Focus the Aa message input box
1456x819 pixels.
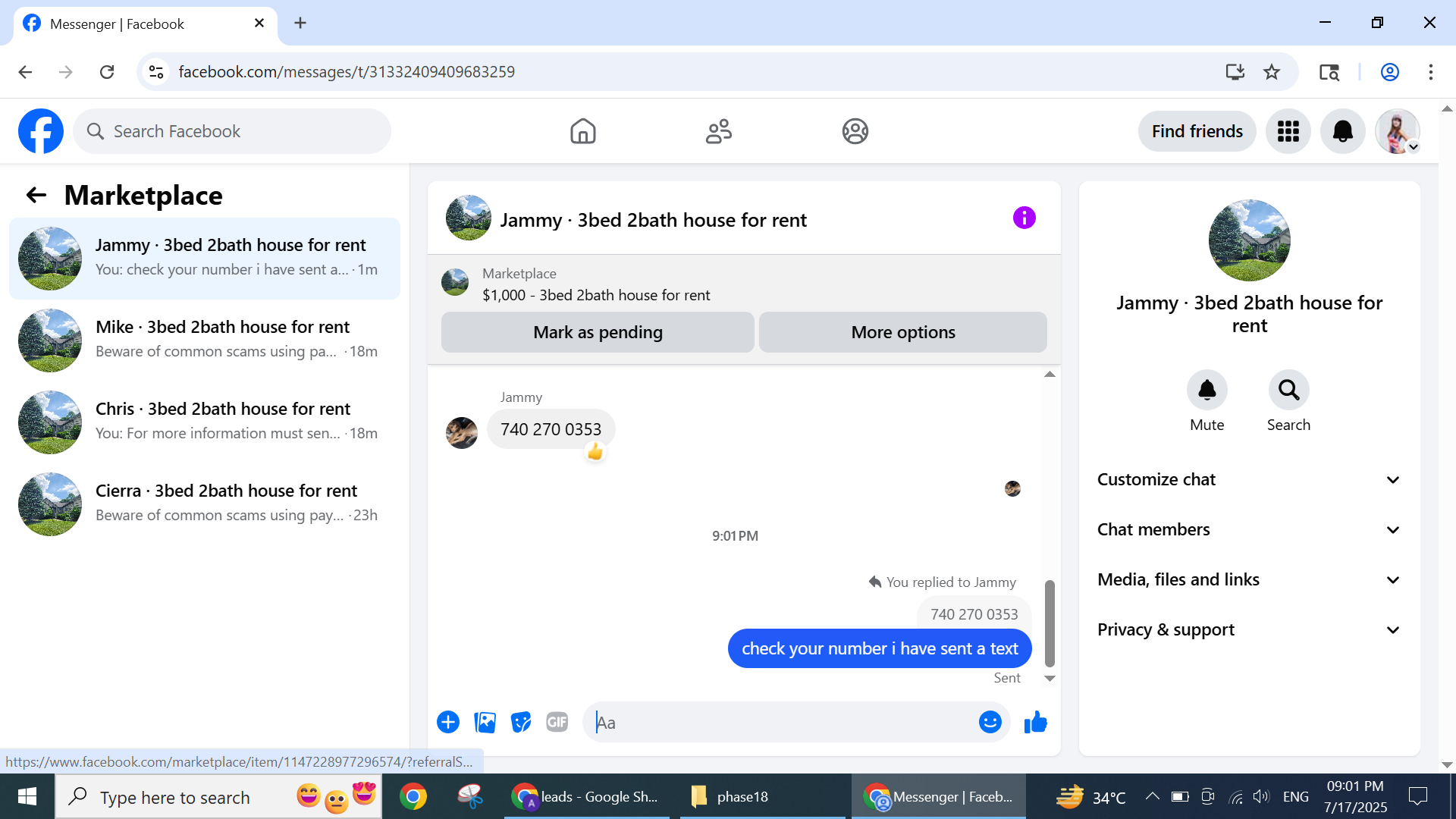click(x=781, y=722)
